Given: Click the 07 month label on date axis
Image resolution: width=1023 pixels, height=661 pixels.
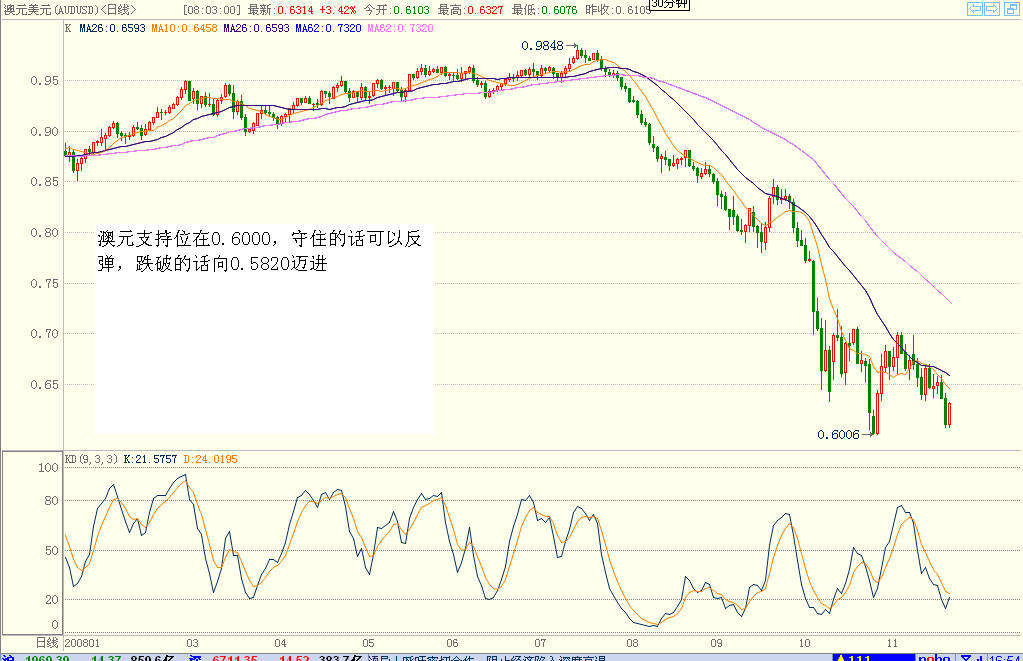Looking at the screenshot, I should pyautogui.click(x=540, y=643).
